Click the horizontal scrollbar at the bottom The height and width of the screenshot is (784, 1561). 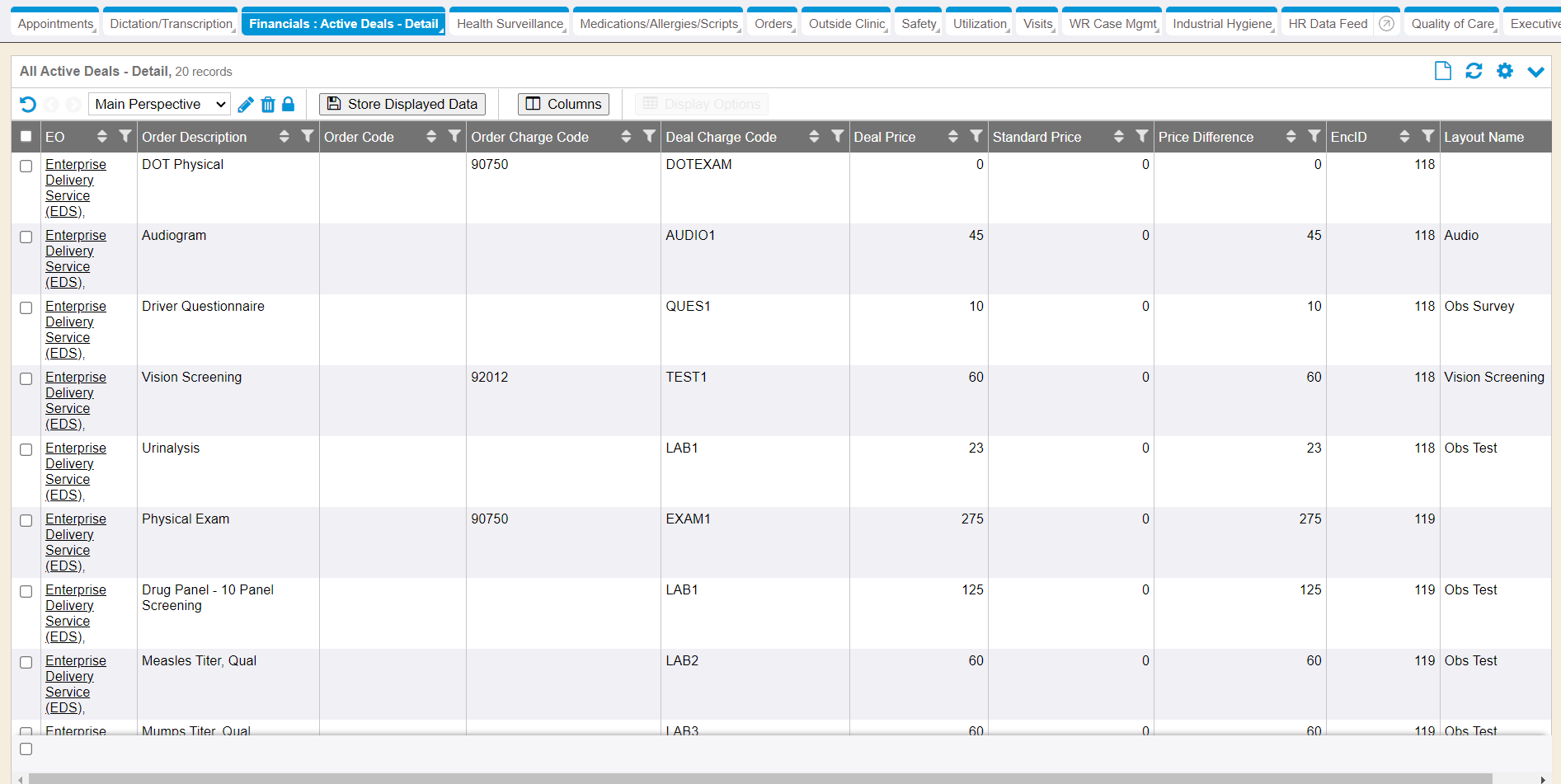coord(759,778)
